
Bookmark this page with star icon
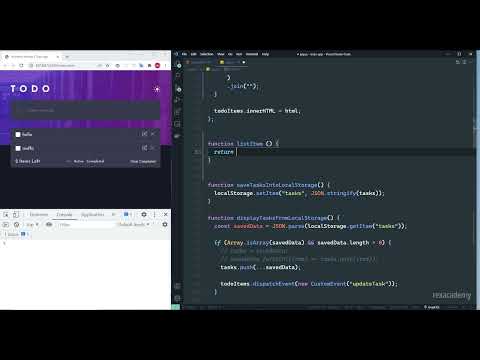point(108,66)
